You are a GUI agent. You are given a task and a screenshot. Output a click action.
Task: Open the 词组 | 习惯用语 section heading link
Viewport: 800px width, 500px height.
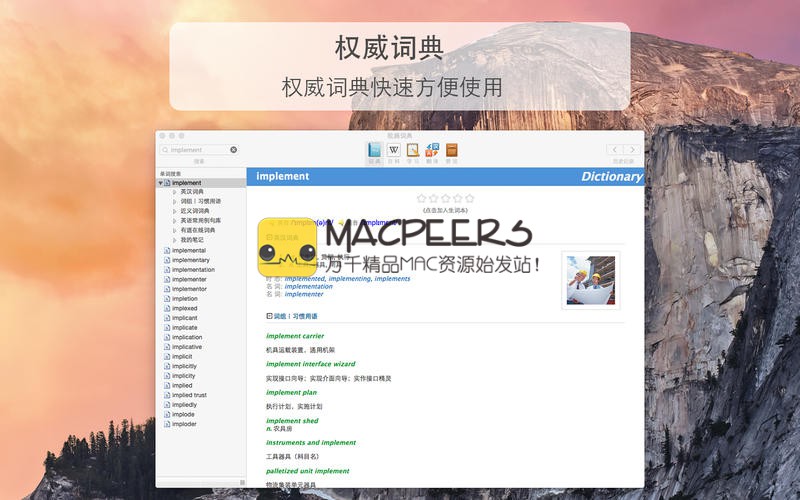(295, 316)
